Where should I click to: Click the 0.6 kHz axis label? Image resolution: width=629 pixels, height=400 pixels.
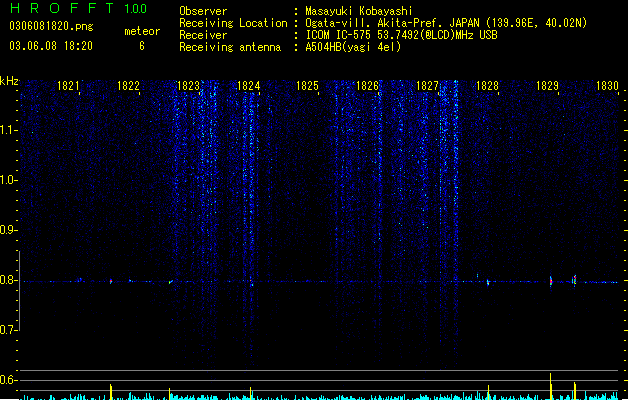tap(8, 380)
